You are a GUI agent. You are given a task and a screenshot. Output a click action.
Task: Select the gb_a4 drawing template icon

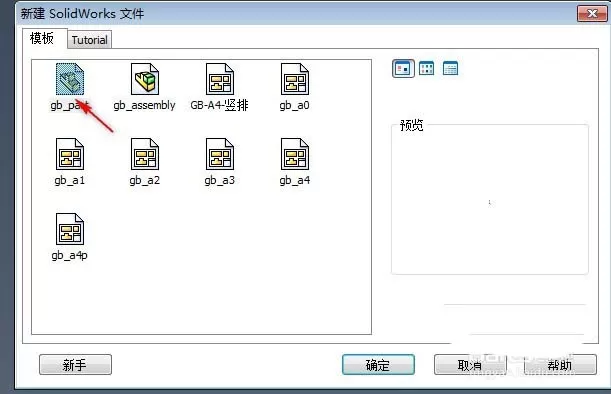(295, 154)
